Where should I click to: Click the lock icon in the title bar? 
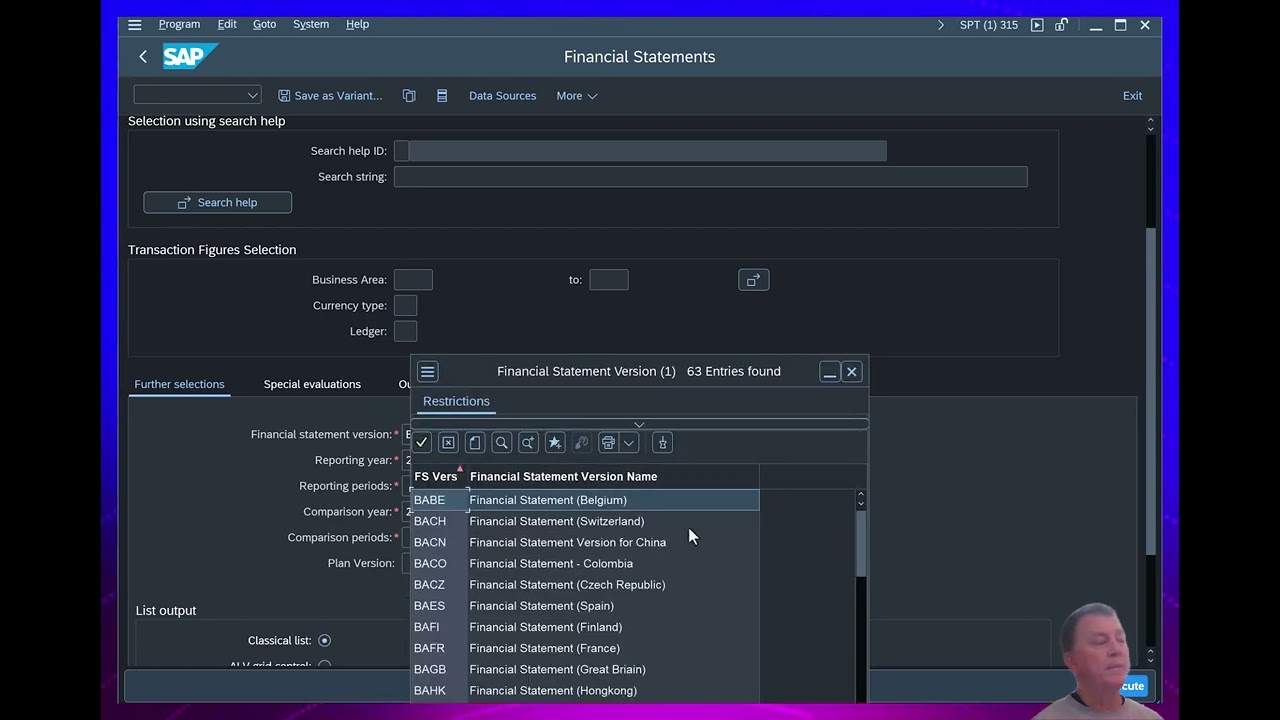pyautogui.click(x=1061, y=25)
